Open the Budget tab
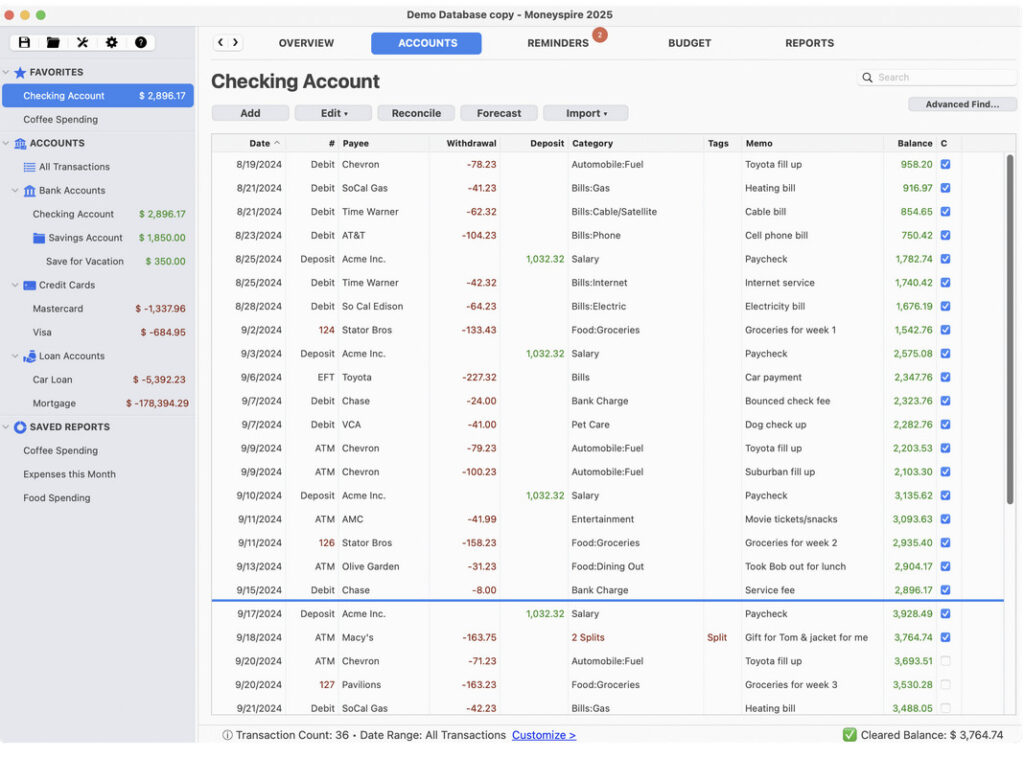 [689, 43]
